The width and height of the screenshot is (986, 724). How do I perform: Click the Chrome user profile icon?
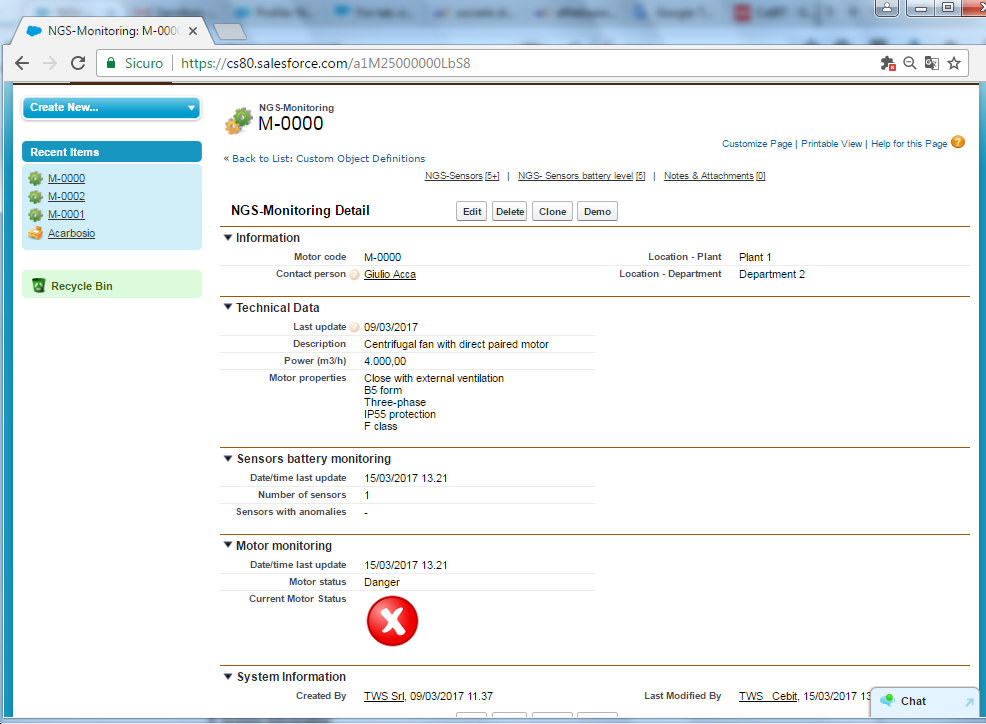[x=887, y=8]
